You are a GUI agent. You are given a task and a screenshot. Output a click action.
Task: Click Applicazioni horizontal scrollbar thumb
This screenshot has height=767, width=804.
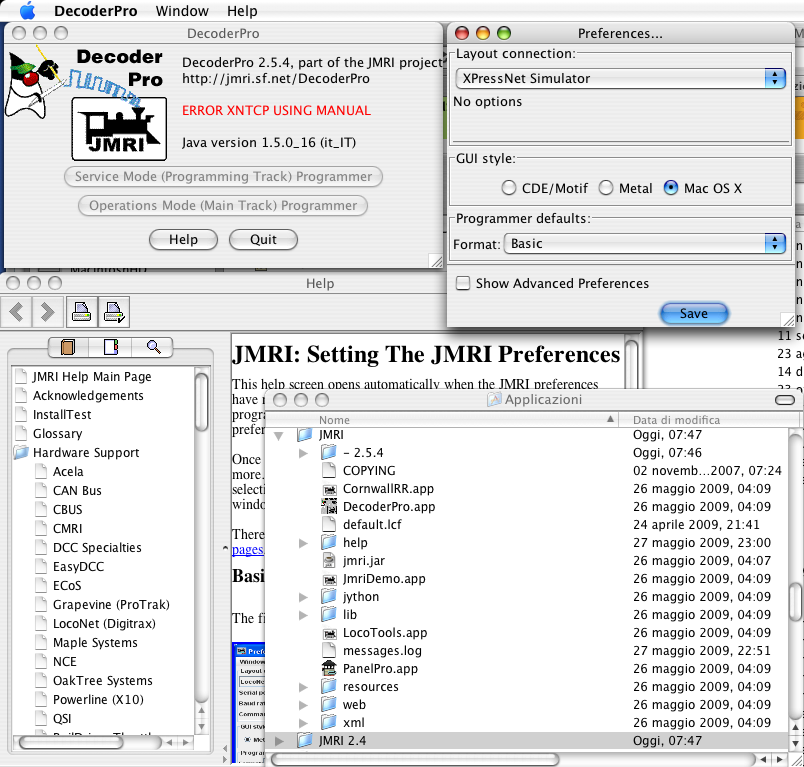tap(414, 759)
